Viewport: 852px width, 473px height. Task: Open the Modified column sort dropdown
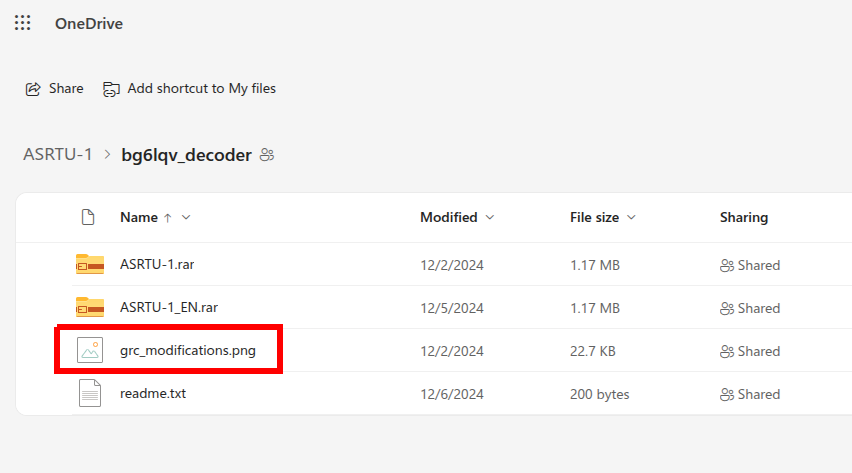pos(488,217)
